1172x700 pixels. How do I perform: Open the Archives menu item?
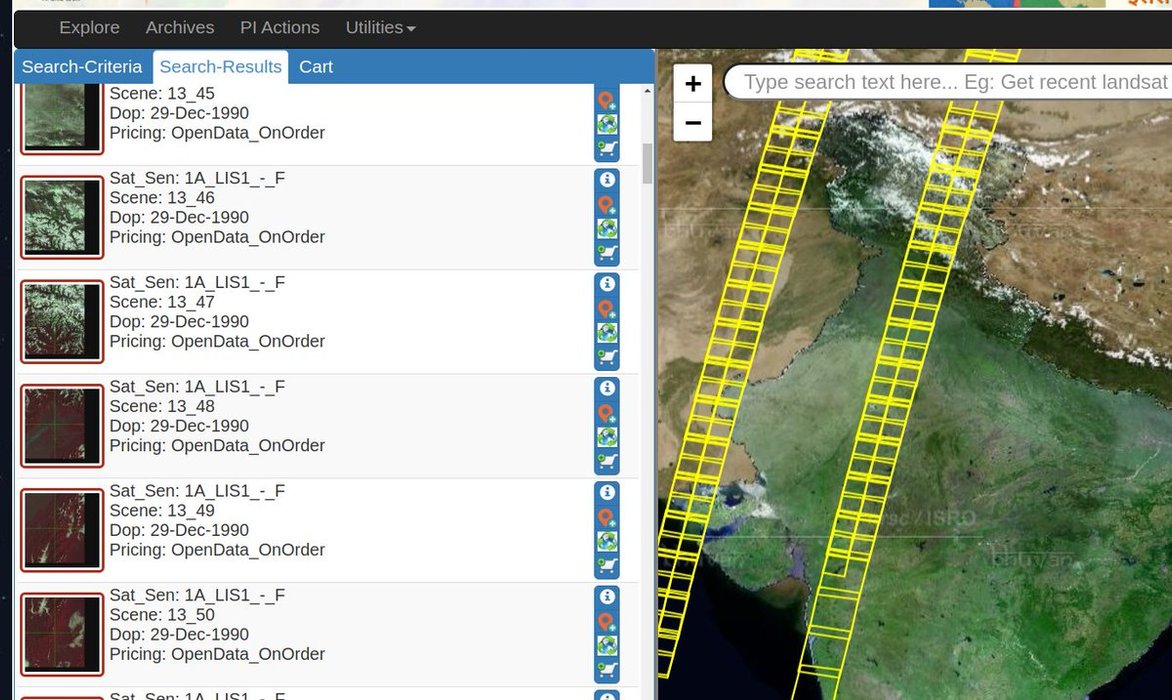tap(180, 28)
